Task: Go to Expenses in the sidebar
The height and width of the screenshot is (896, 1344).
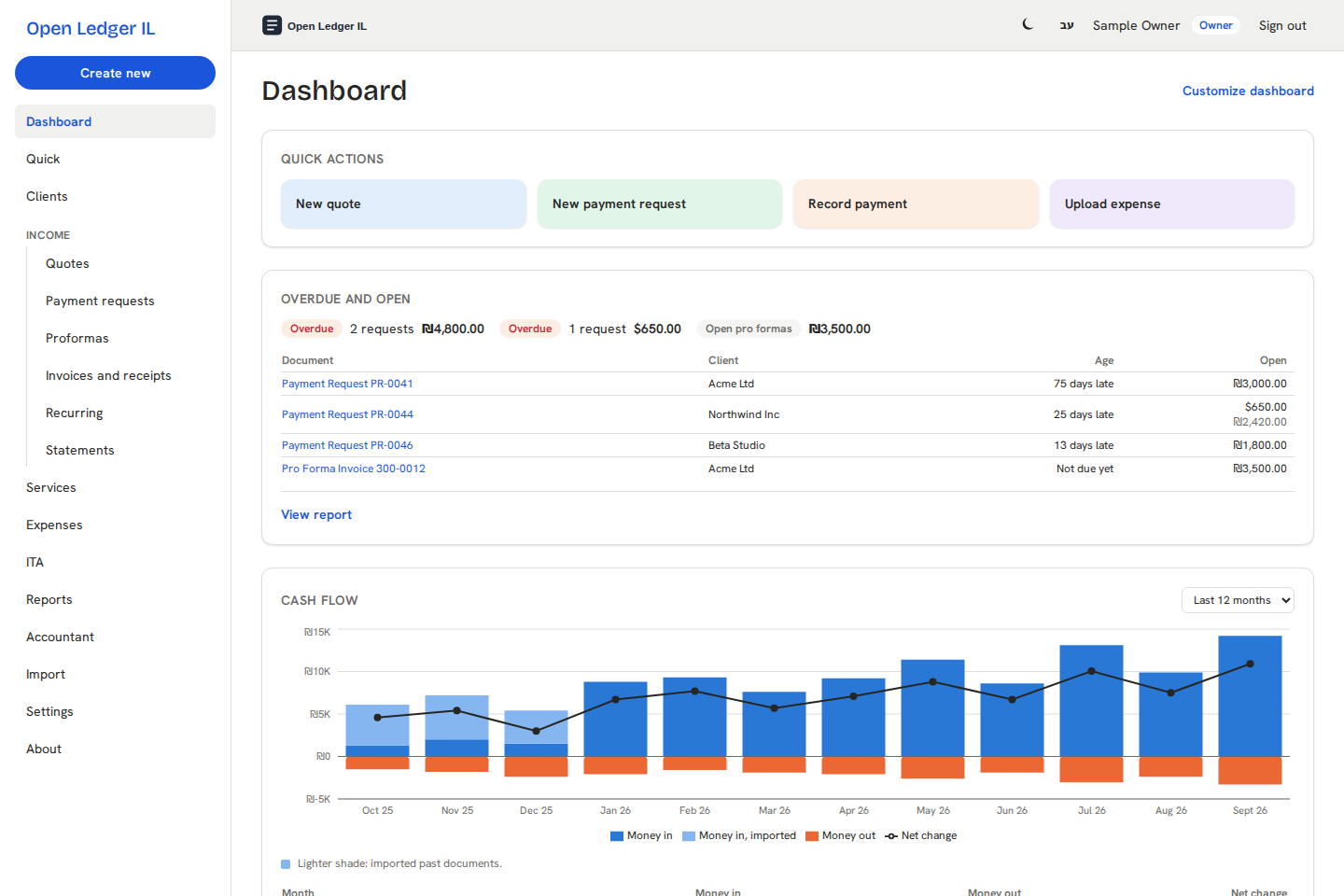Action: click(x=115, y=525)
